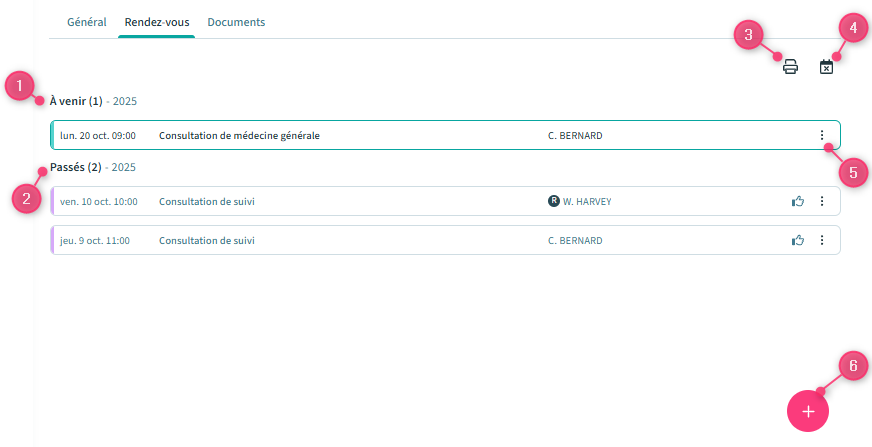Open the Documents tab

(x=236, y=22)
